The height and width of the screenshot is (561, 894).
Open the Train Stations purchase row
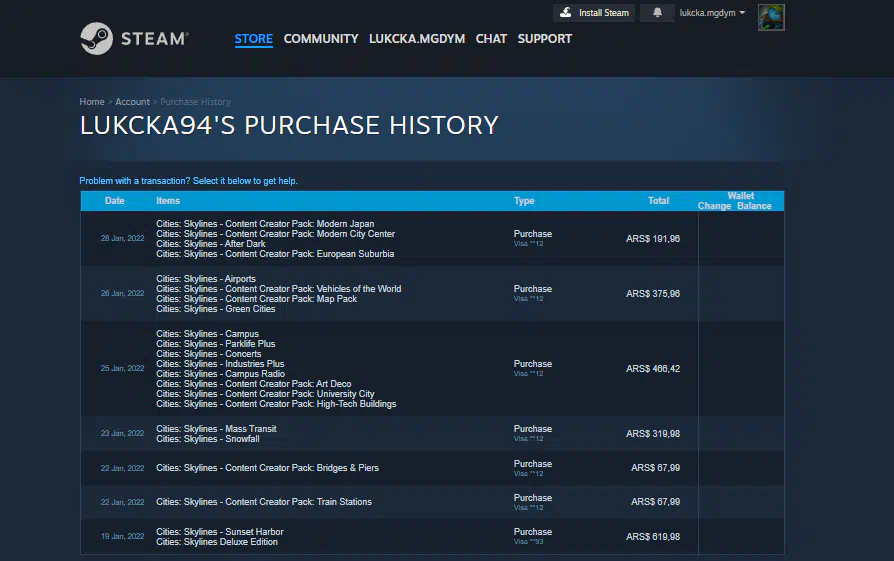[x=432, y=502]
